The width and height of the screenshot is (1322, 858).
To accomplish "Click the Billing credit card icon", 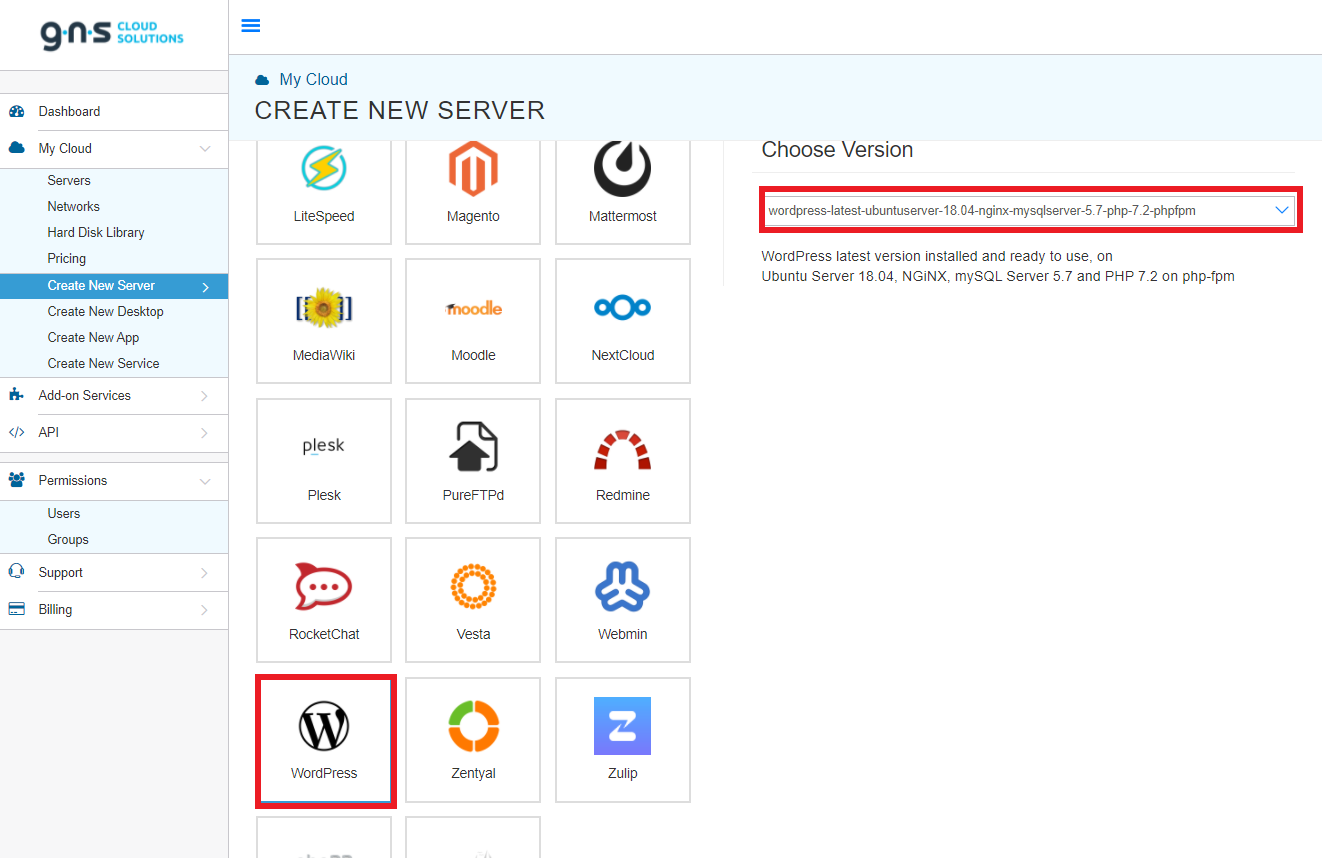I will (x=16, y=609).
